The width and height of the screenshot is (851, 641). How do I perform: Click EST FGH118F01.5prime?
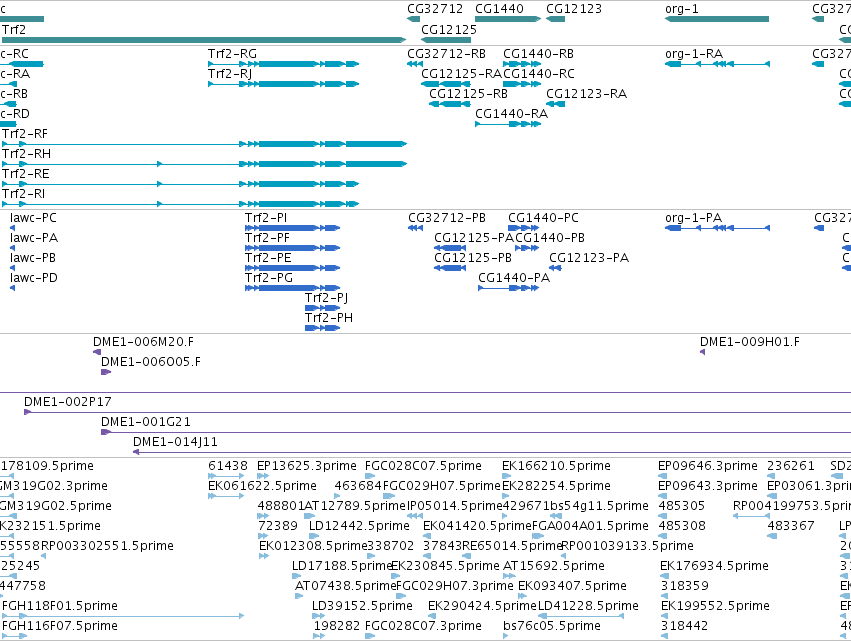click(x=123, y=617)
